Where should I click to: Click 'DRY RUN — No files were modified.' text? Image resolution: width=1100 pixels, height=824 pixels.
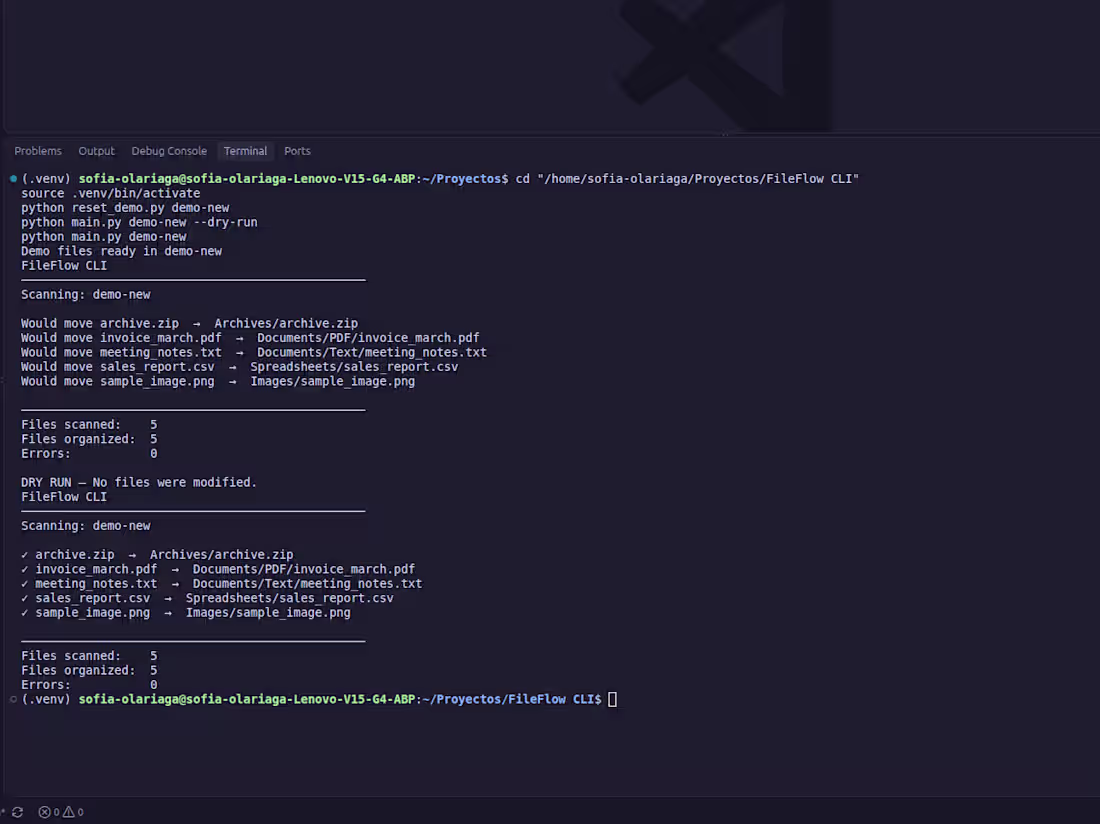pyautogui.click(x=139, y=482)
